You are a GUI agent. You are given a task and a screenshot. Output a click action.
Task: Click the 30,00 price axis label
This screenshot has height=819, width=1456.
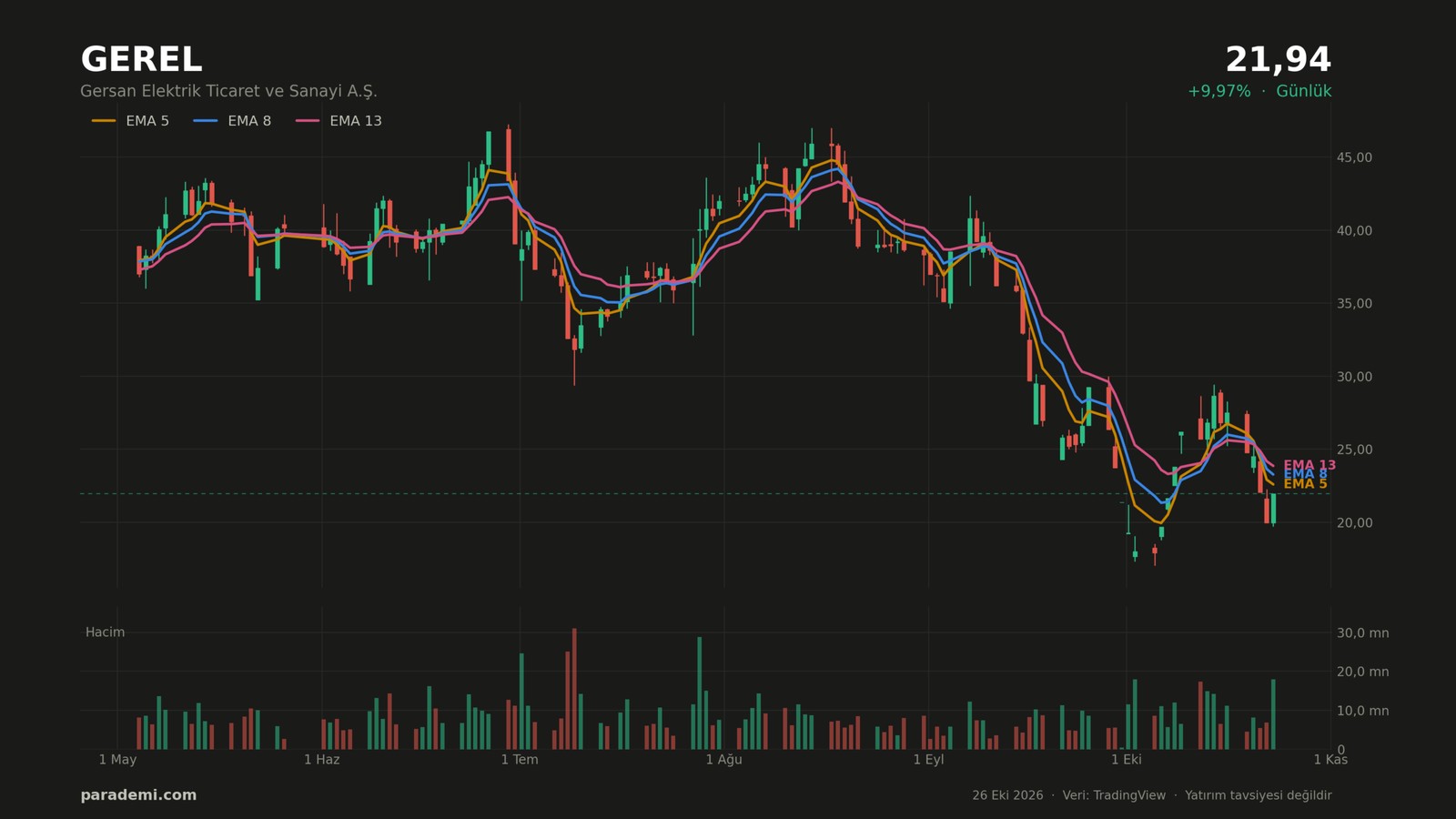[x=1354, y=377]
